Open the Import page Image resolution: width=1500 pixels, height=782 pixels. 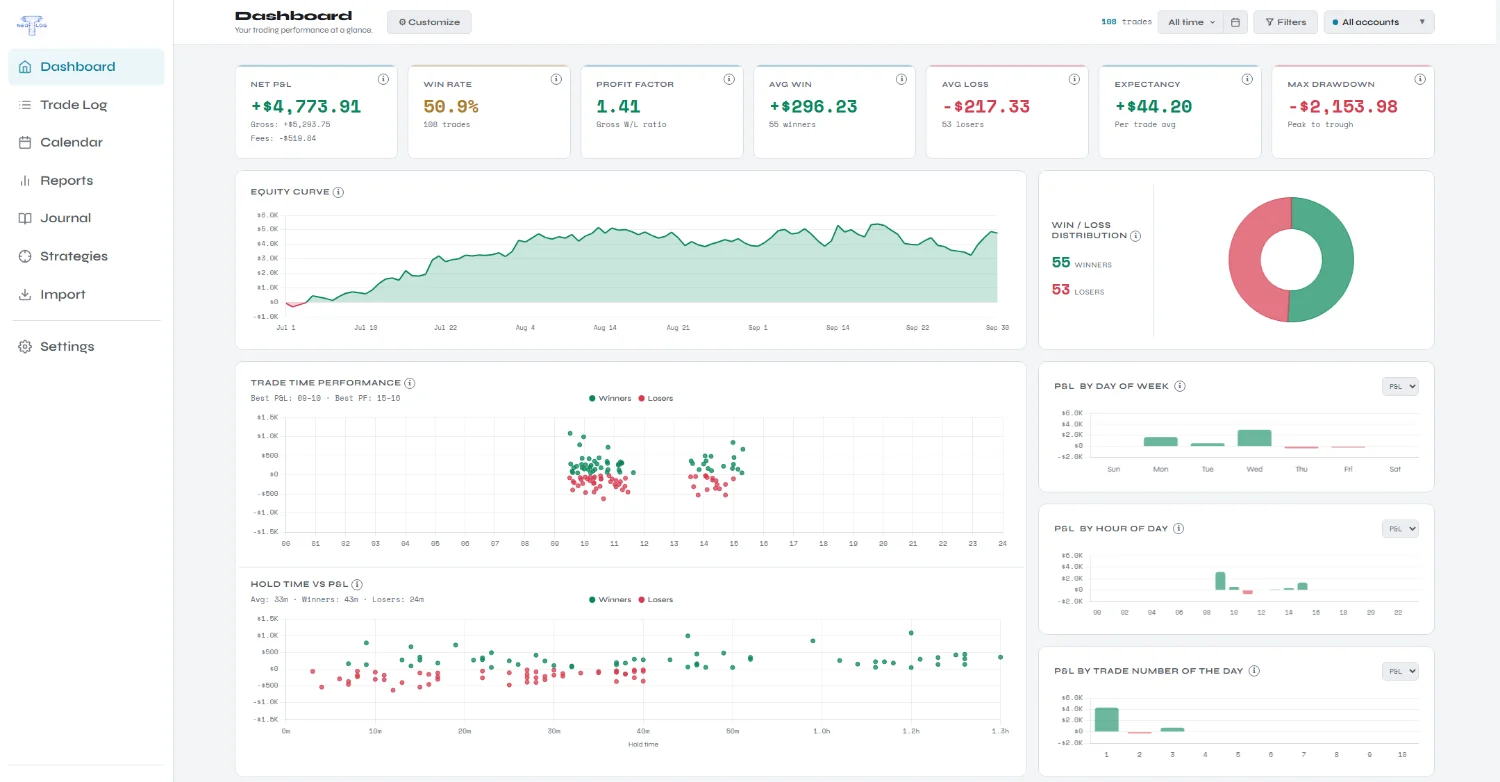[86, 295]
